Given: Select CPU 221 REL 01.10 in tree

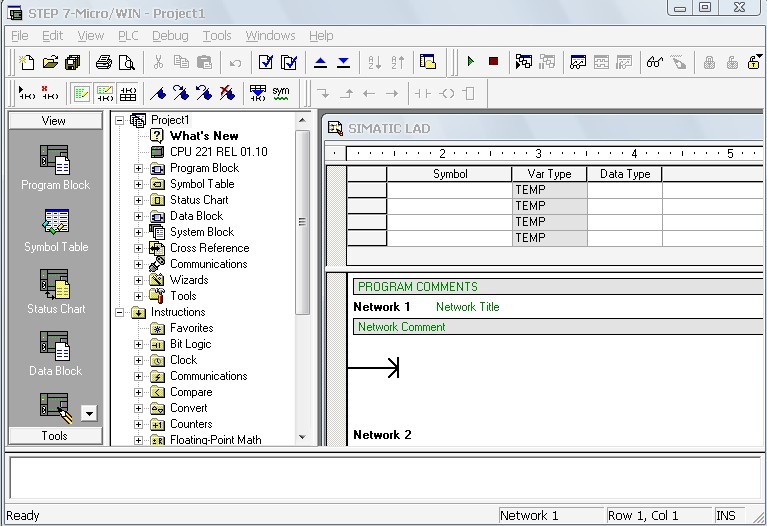Looking at the screenshot, I should coord(218,152).
